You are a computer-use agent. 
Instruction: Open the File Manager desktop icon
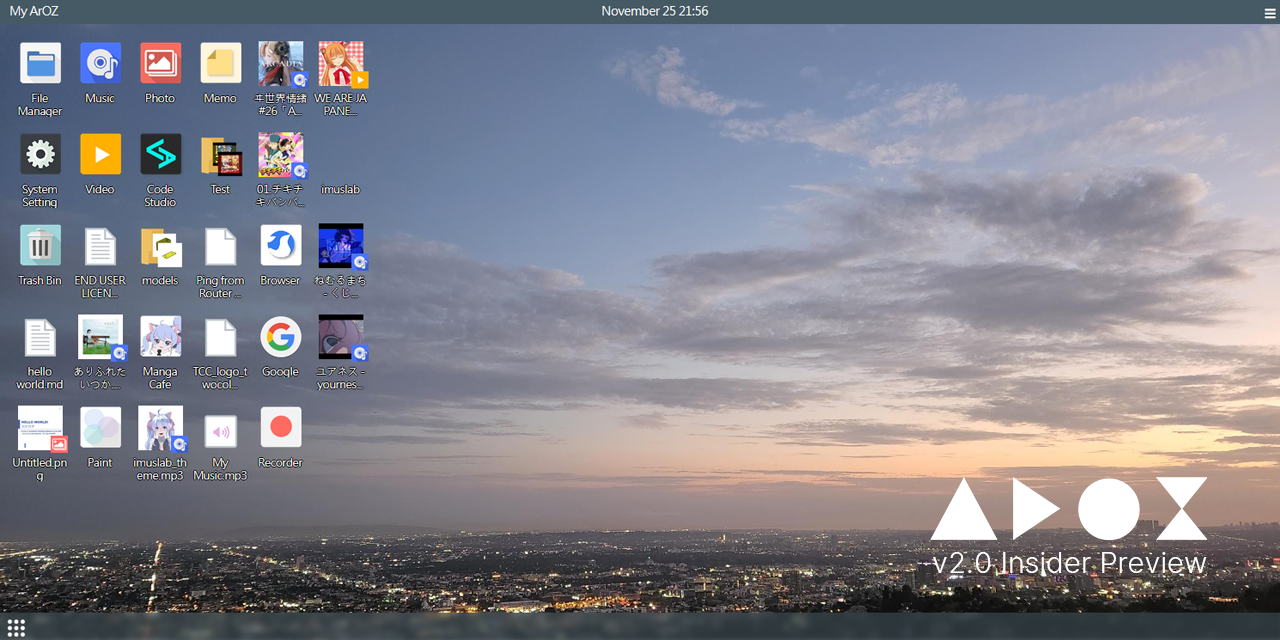click(40, 64)
